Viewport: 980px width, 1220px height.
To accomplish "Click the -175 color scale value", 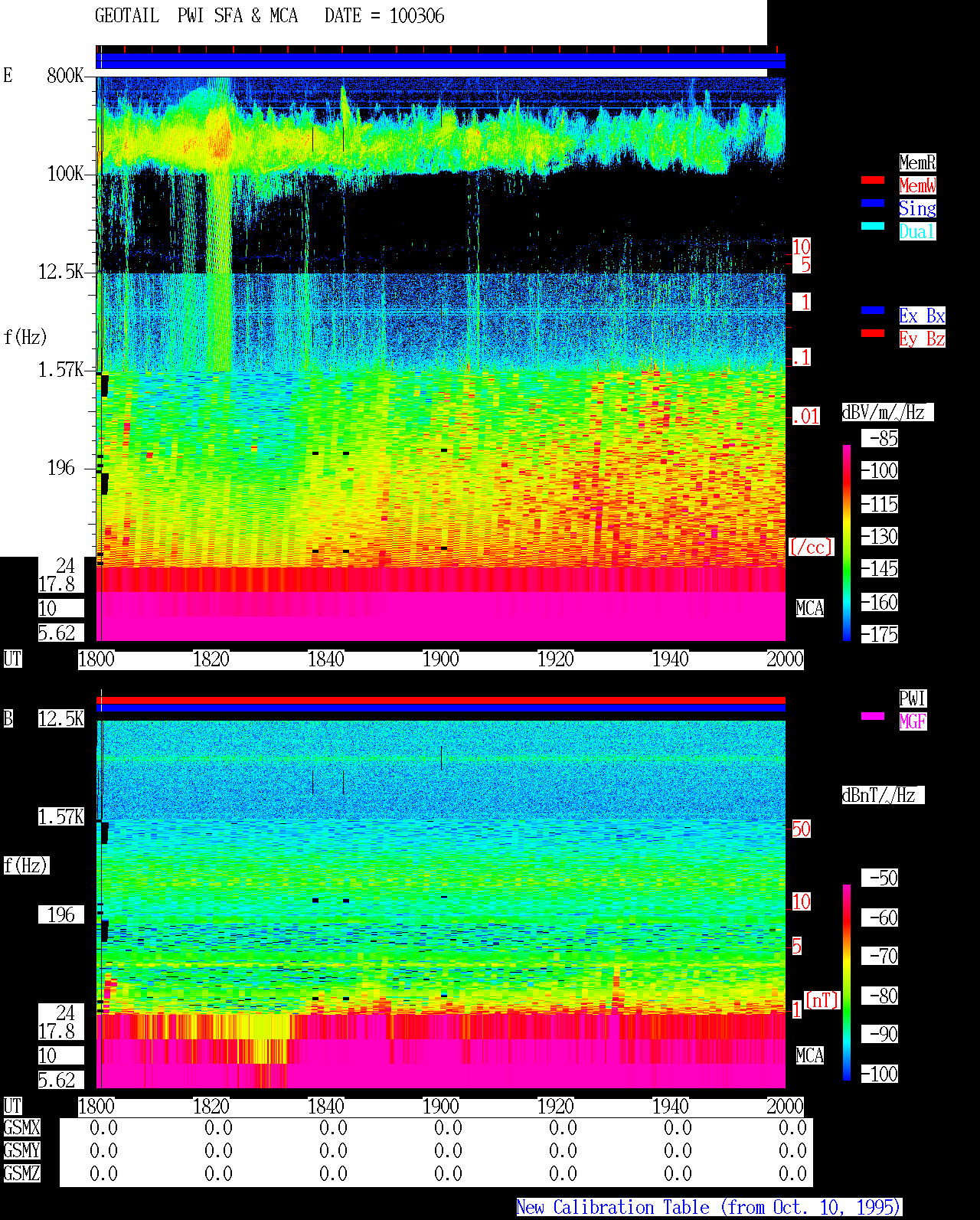I will pyautogui.click(x=880, y=634).
